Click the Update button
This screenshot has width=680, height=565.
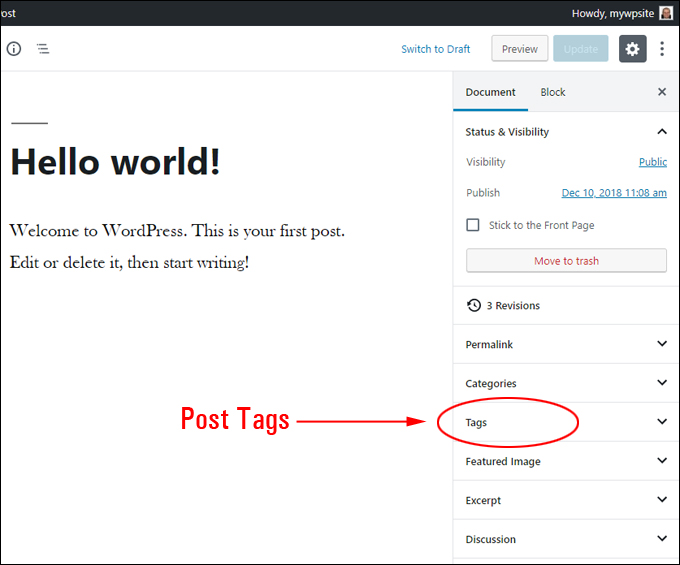[x=581, y=49]
